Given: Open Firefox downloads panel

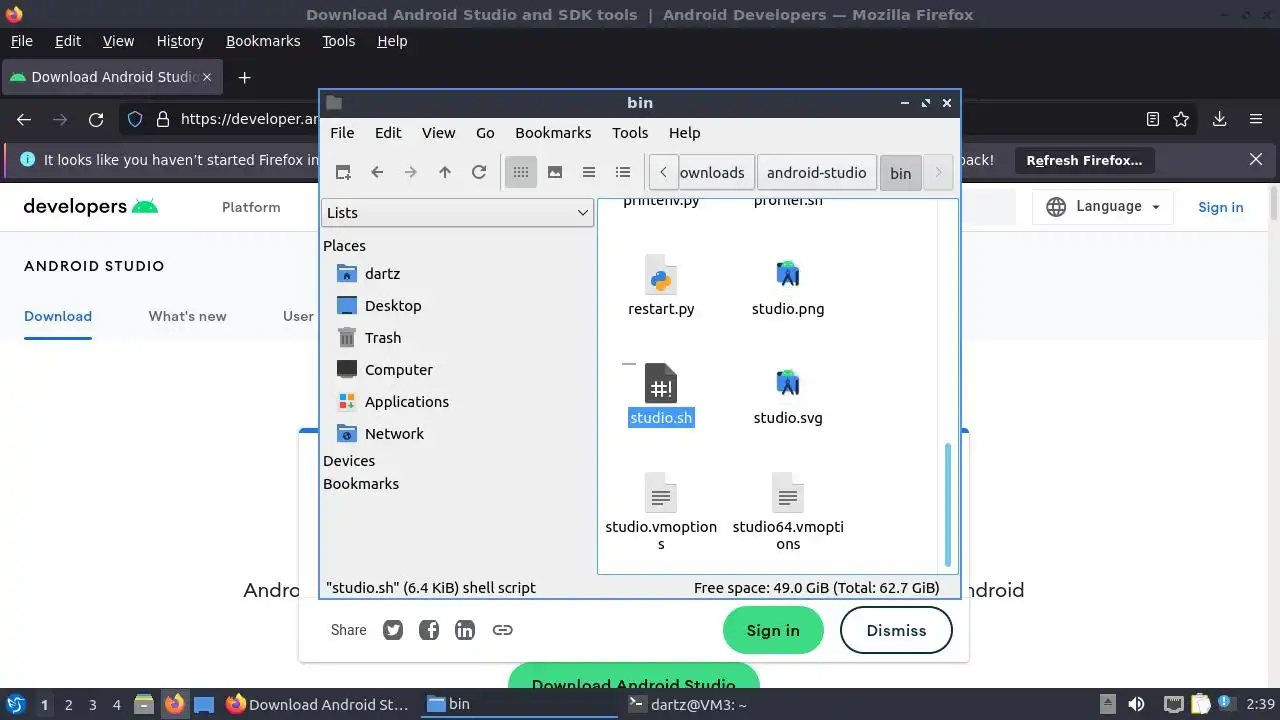Looking at the screenshot, I should point(1219,119).
